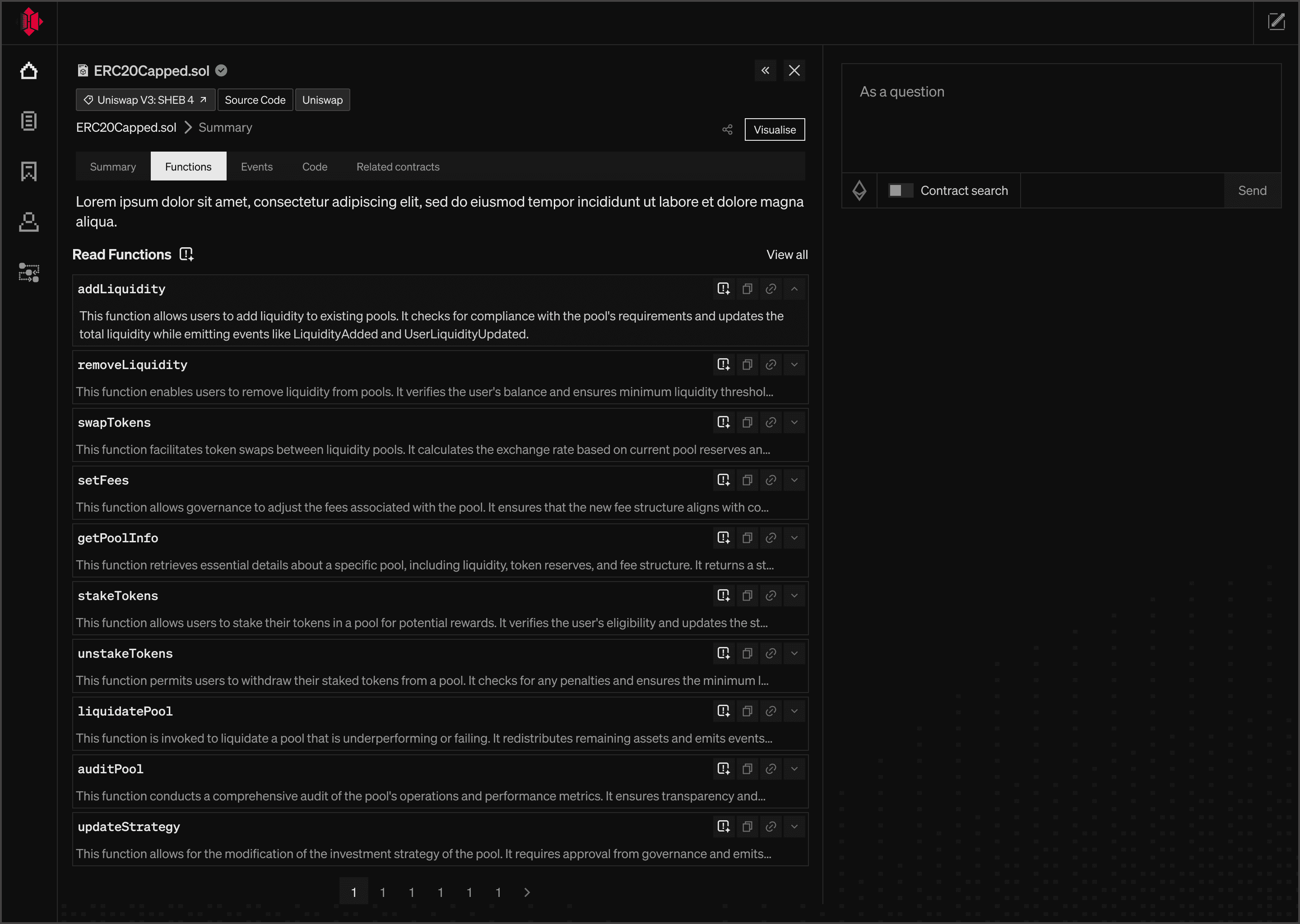
Task: Click AI explain icon for setFees
Action: [x=723, y=480]
